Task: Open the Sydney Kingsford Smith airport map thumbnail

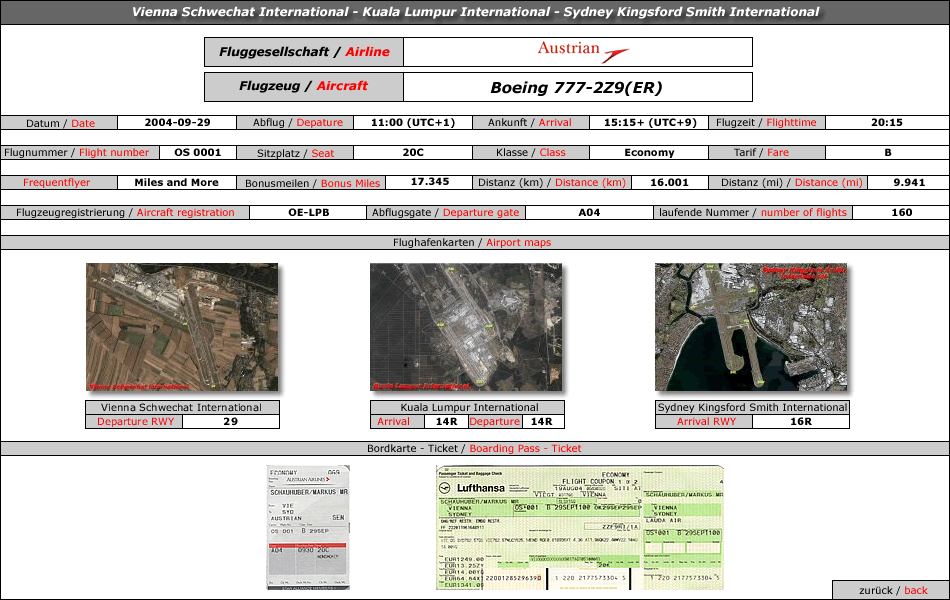Action: (x=751, y=327)
